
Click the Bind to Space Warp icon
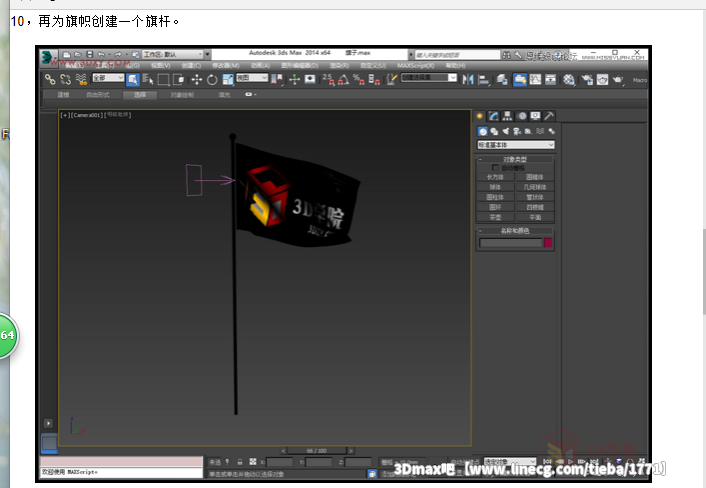pos(81,80)
